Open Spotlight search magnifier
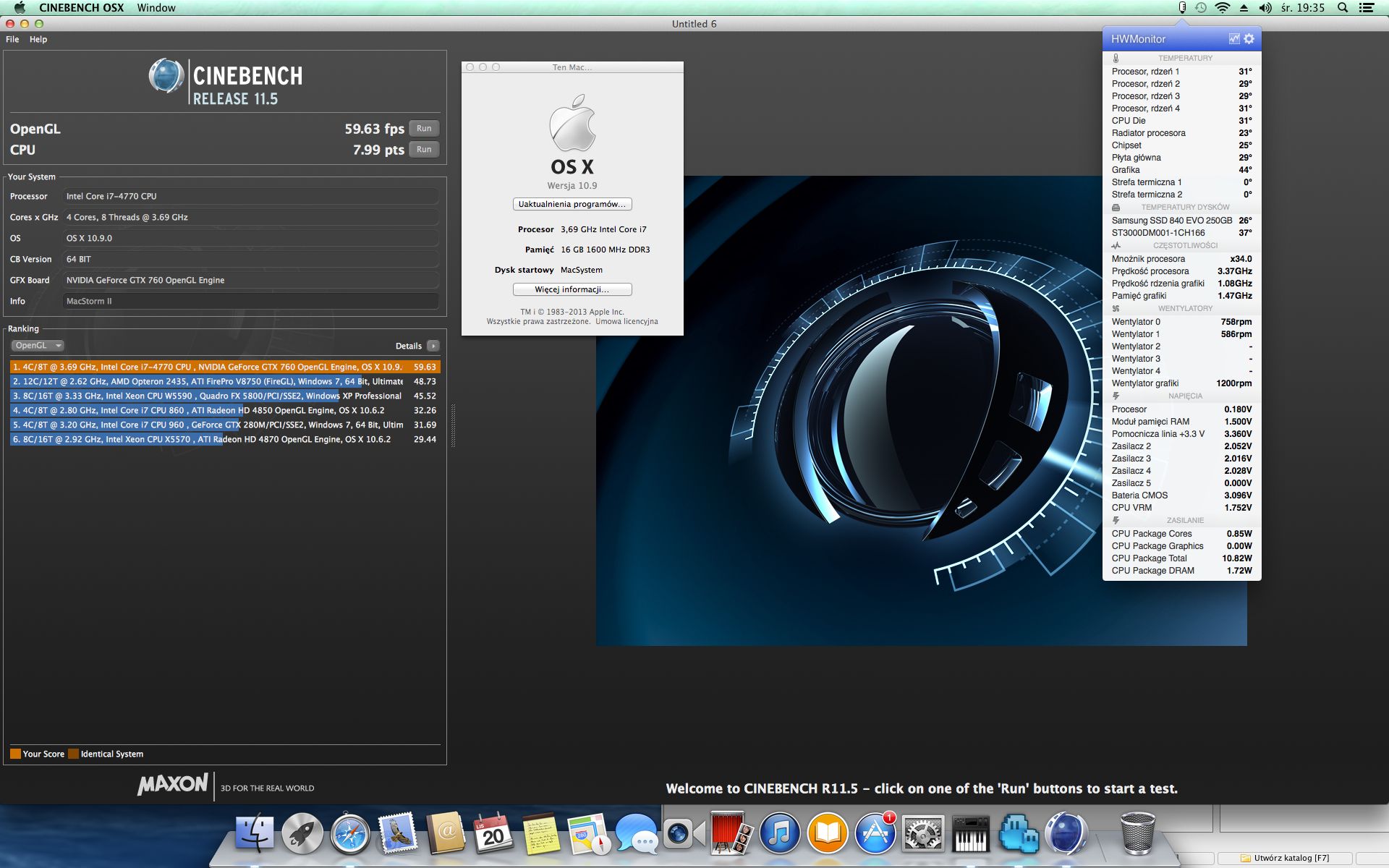The image size is (1389, 868). [1343, 8]
